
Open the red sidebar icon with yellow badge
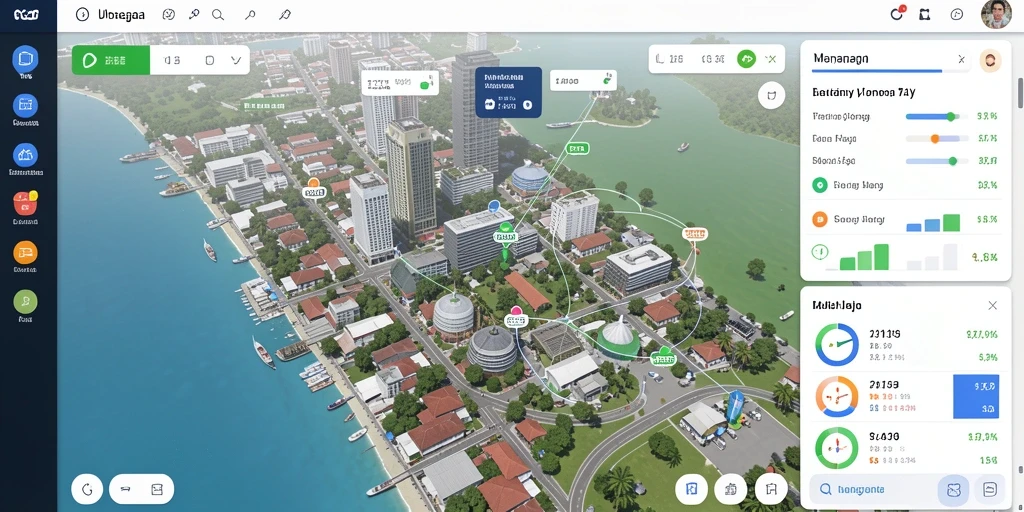coord(25,204)
